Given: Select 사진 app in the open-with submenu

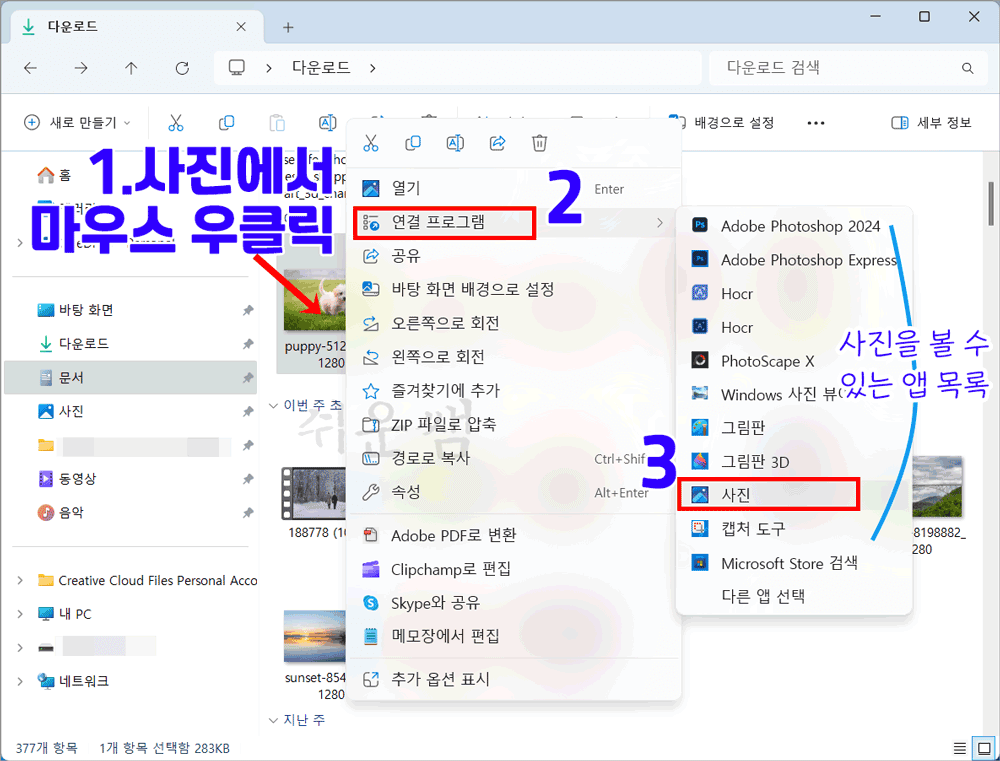Looking at the screenshot, I should pyautogui.click(x=768, y=493).
